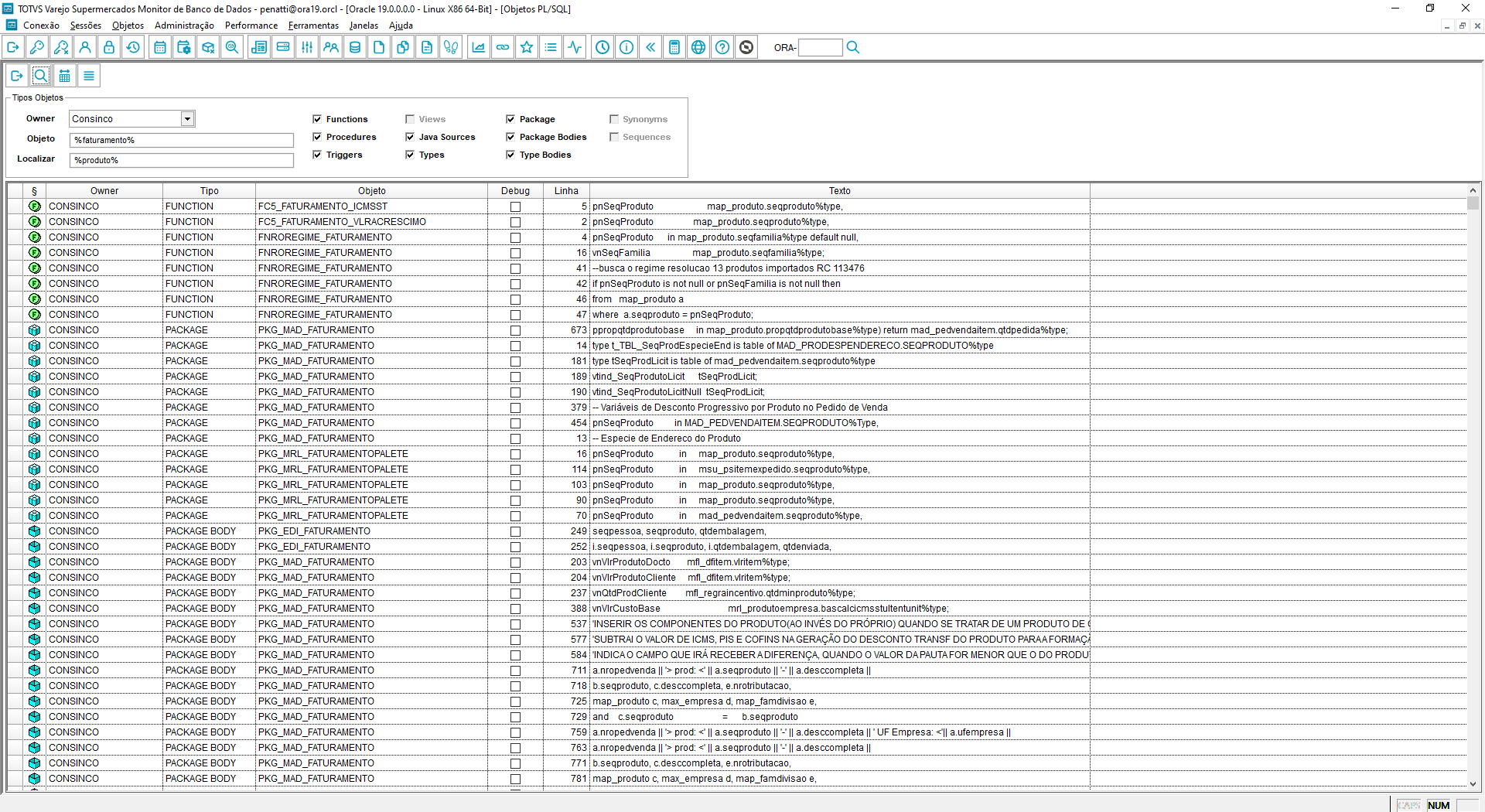Click the question mark help icon
Screen dimensions: 1485x812
point(722,47)
